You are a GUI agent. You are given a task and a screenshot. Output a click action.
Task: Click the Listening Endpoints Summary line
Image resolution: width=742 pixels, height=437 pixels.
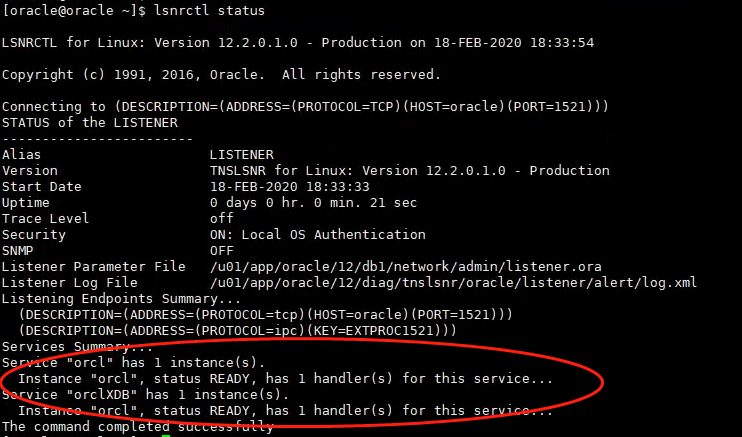122,299
